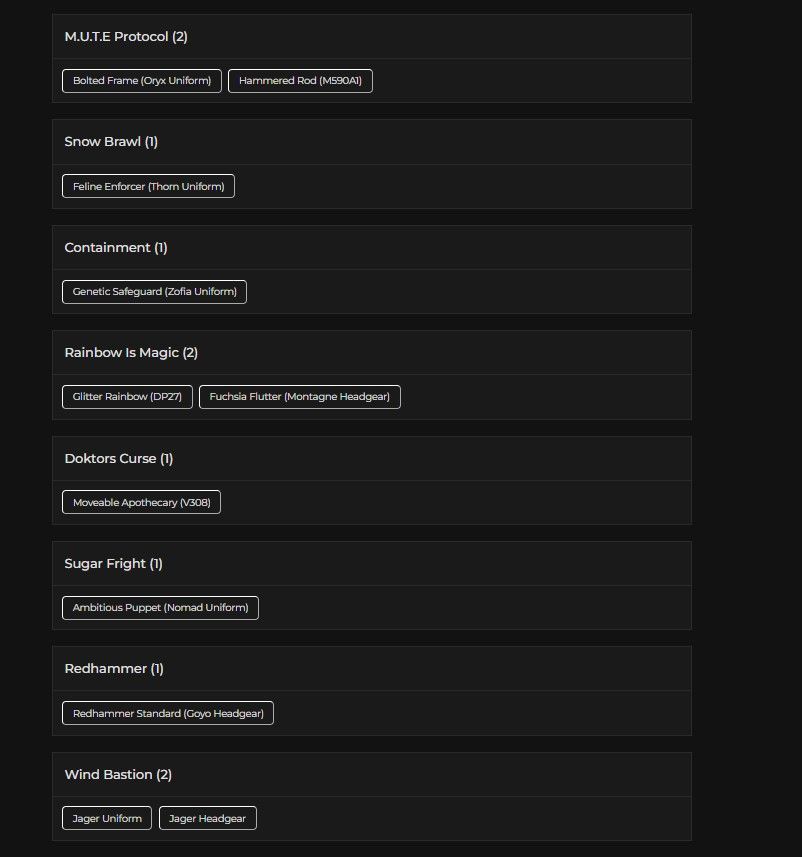
Task: Click the Doktors Curse (1) section header
Action: point(372,459)
